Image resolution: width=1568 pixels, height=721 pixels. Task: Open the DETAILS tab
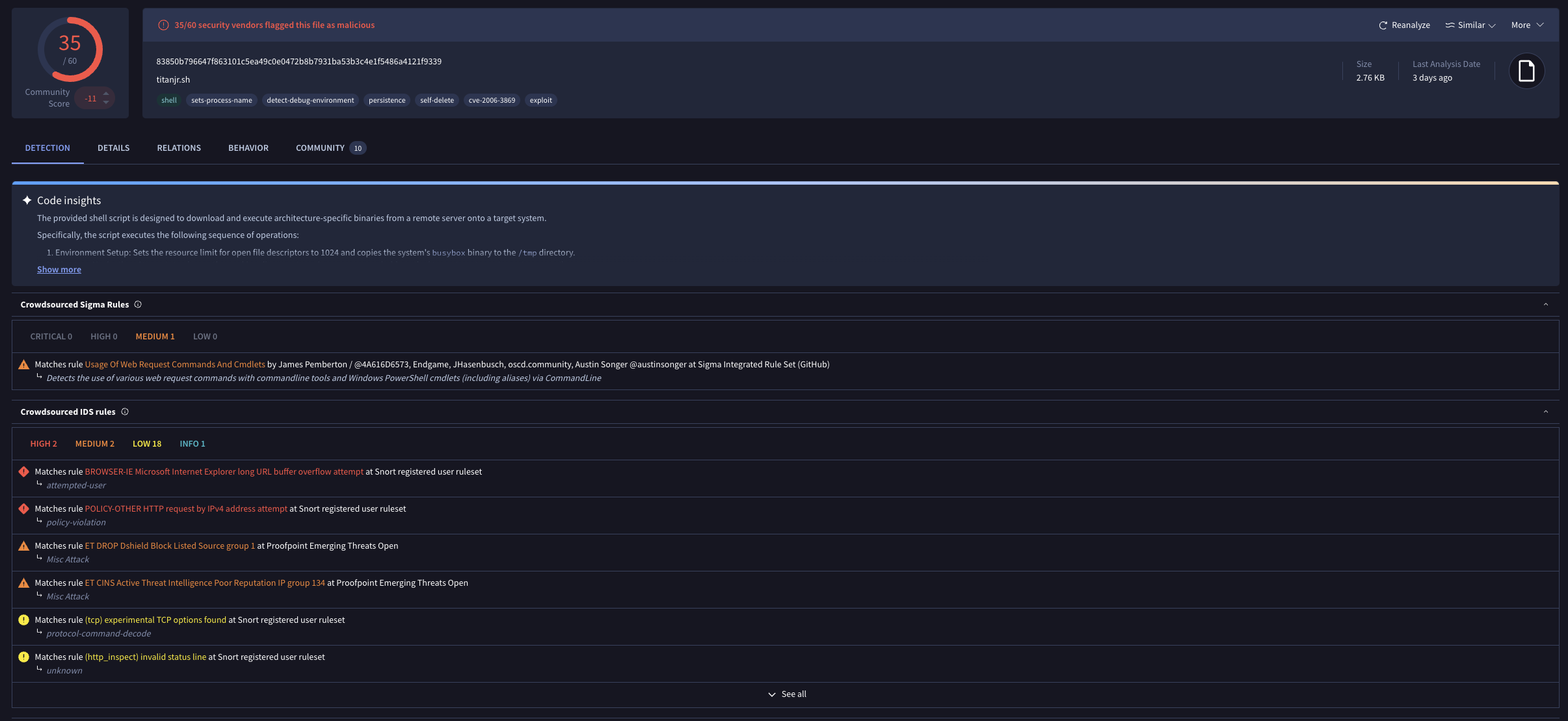114,148
